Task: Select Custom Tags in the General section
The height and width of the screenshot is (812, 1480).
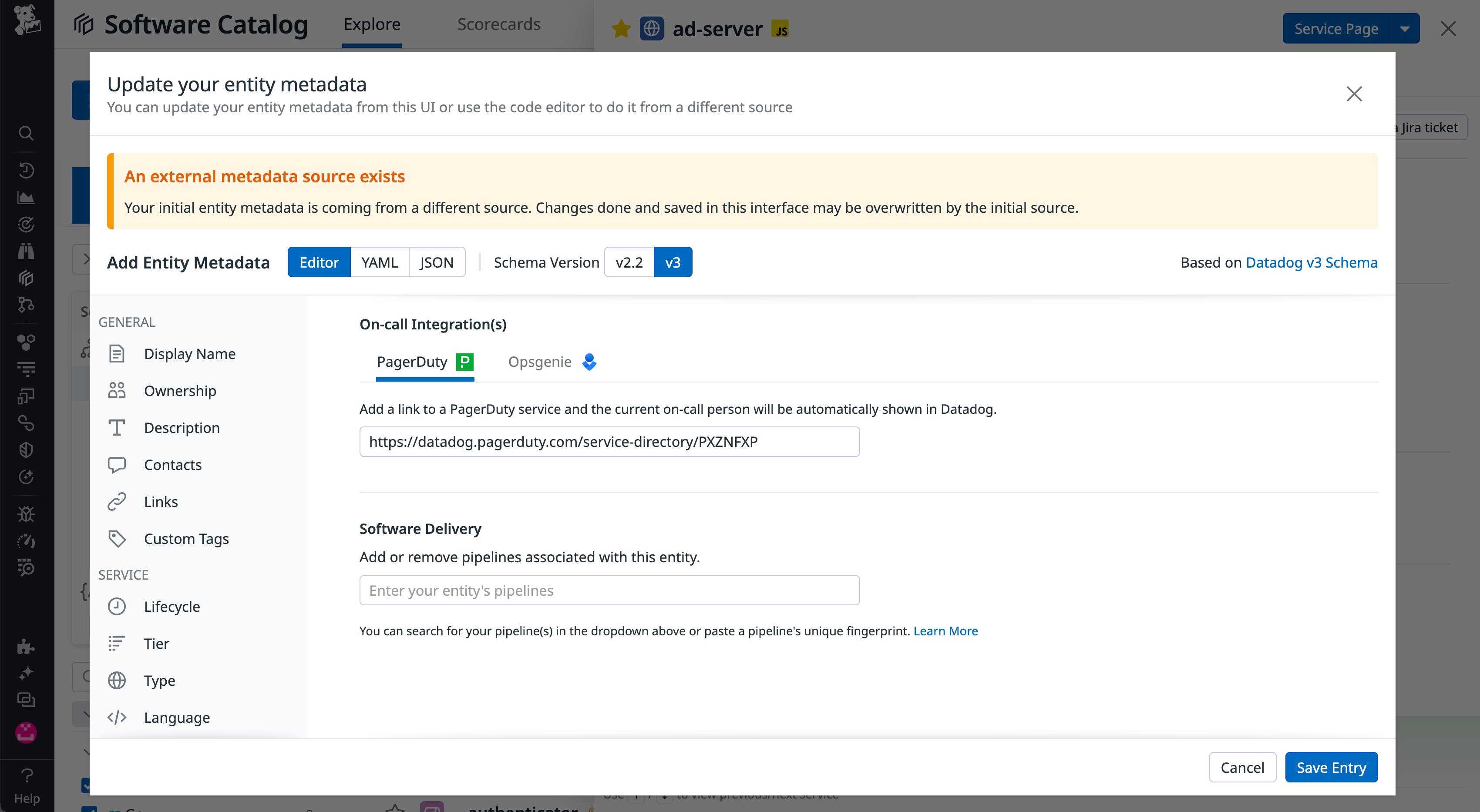Action: pyautogui.click(x=185, y=539)
